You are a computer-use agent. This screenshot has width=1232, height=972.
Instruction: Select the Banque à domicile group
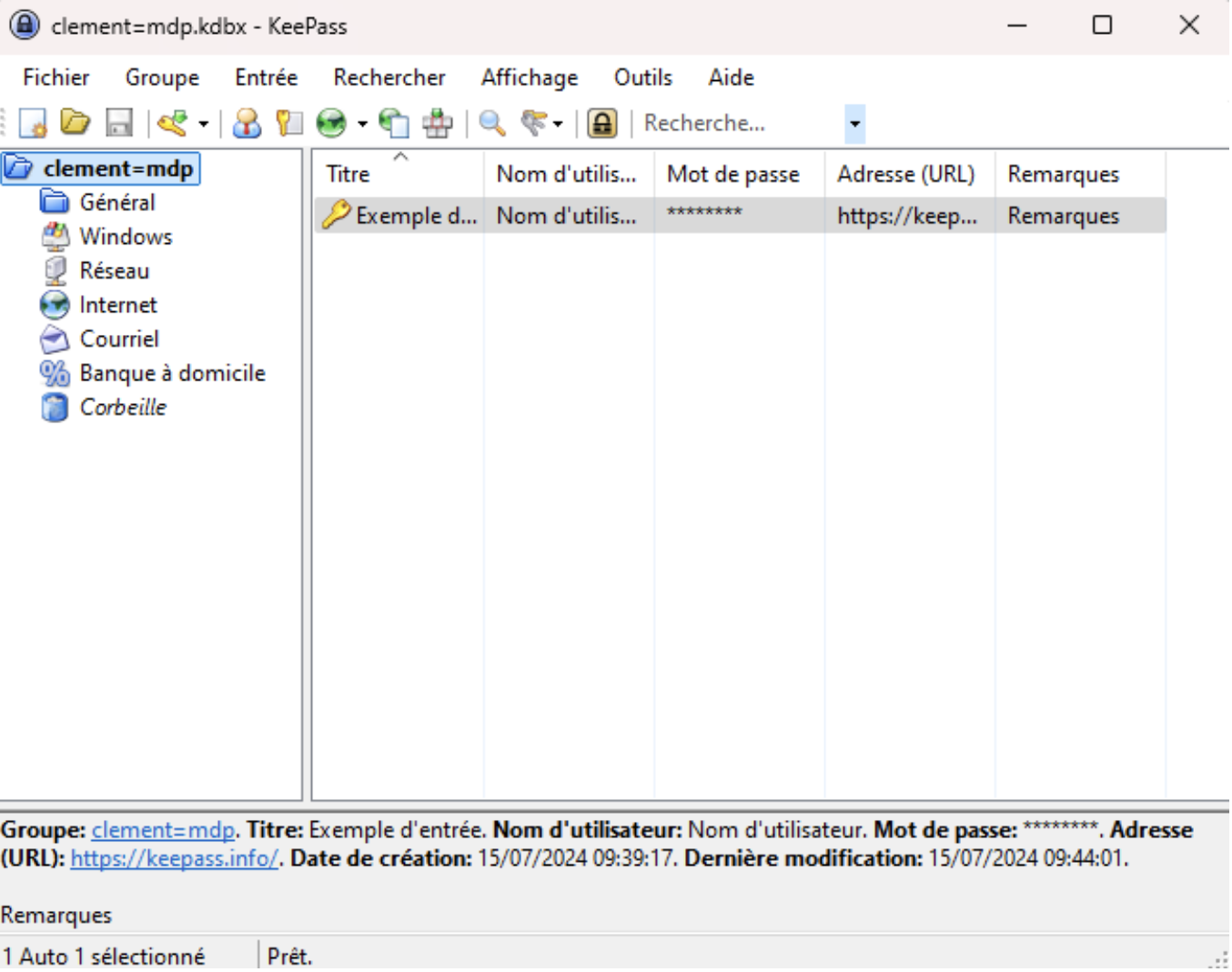(x=173, y=373)
